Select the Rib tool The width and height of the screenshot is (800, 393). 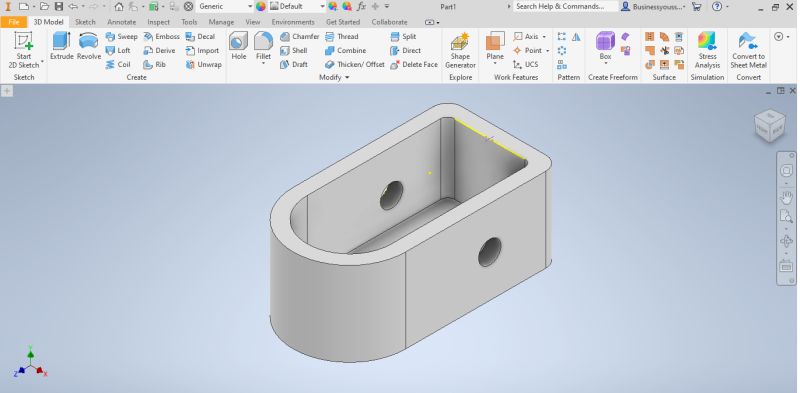coord(155,64)
